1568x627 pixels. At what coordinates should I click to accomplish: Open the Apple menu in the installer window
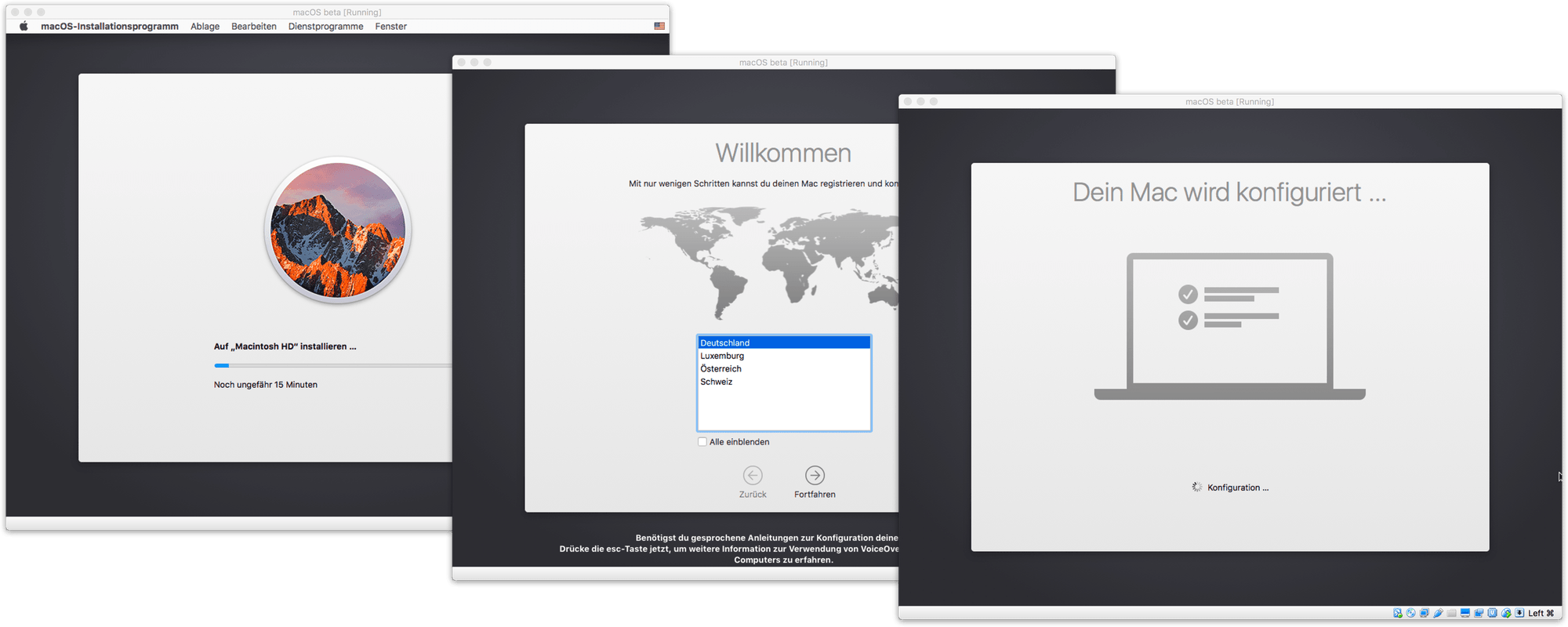coord(24,26)
